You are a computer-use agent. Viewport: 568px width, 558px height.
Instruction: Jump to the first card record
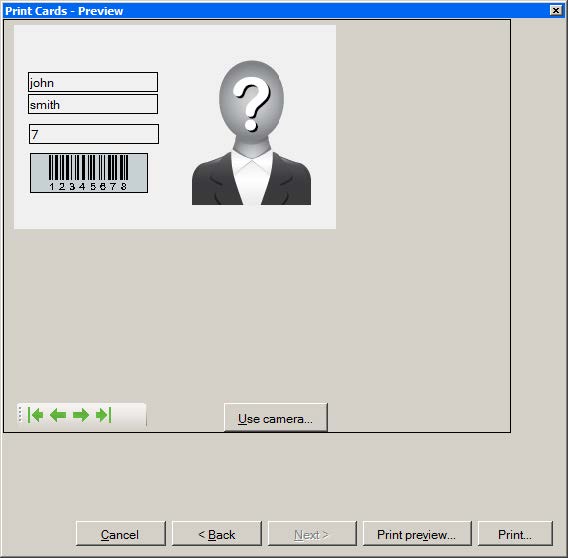[x=36, y=415]
